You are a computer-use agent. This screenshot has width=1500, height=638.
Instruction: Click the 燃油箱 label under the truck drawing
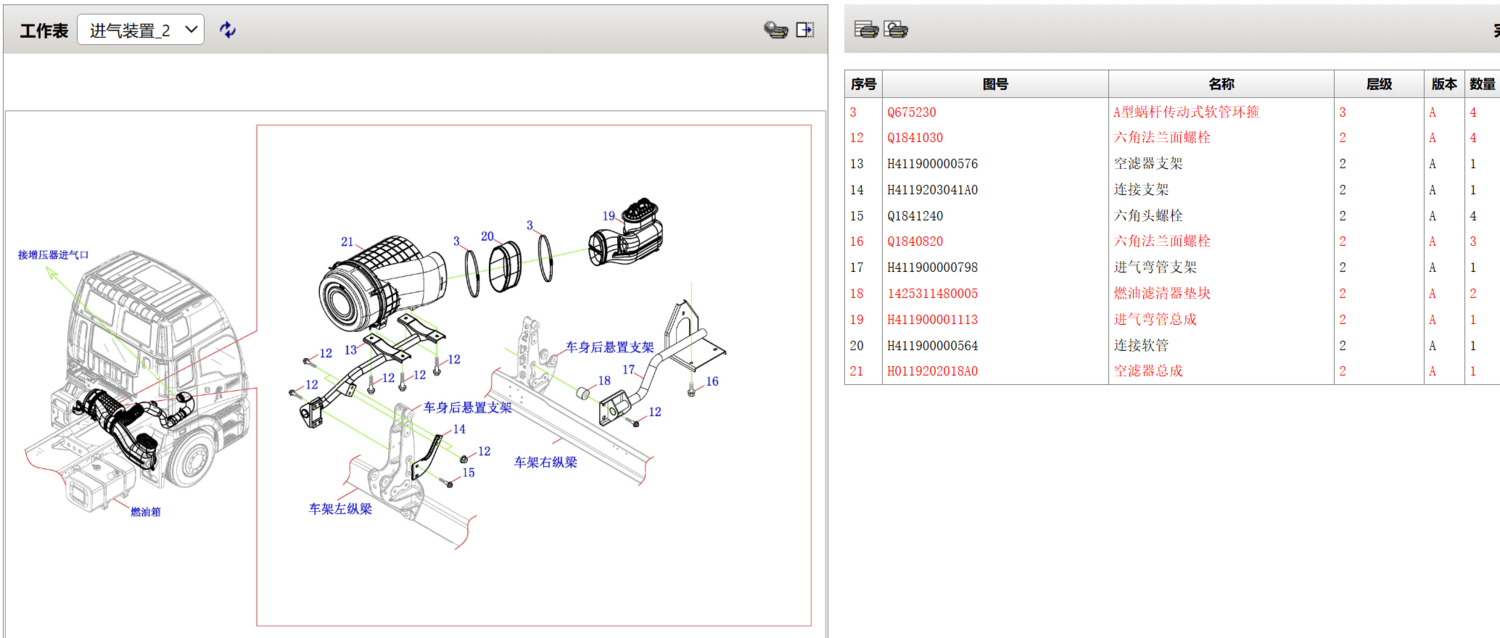tap(146, 511)
